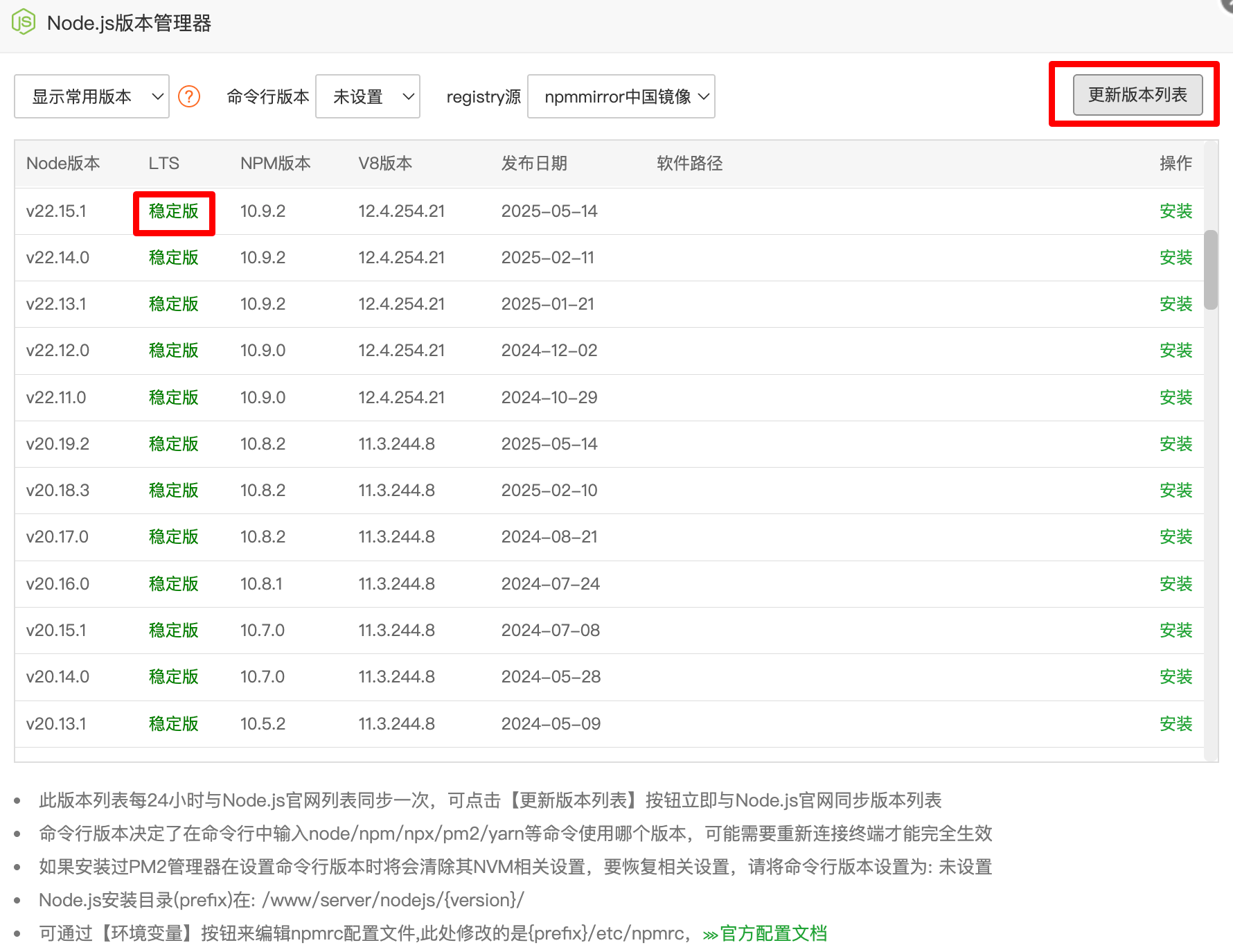Click the Node版本 column header
The height and width of the screenshot is (952, 1233).
[63, 164]
